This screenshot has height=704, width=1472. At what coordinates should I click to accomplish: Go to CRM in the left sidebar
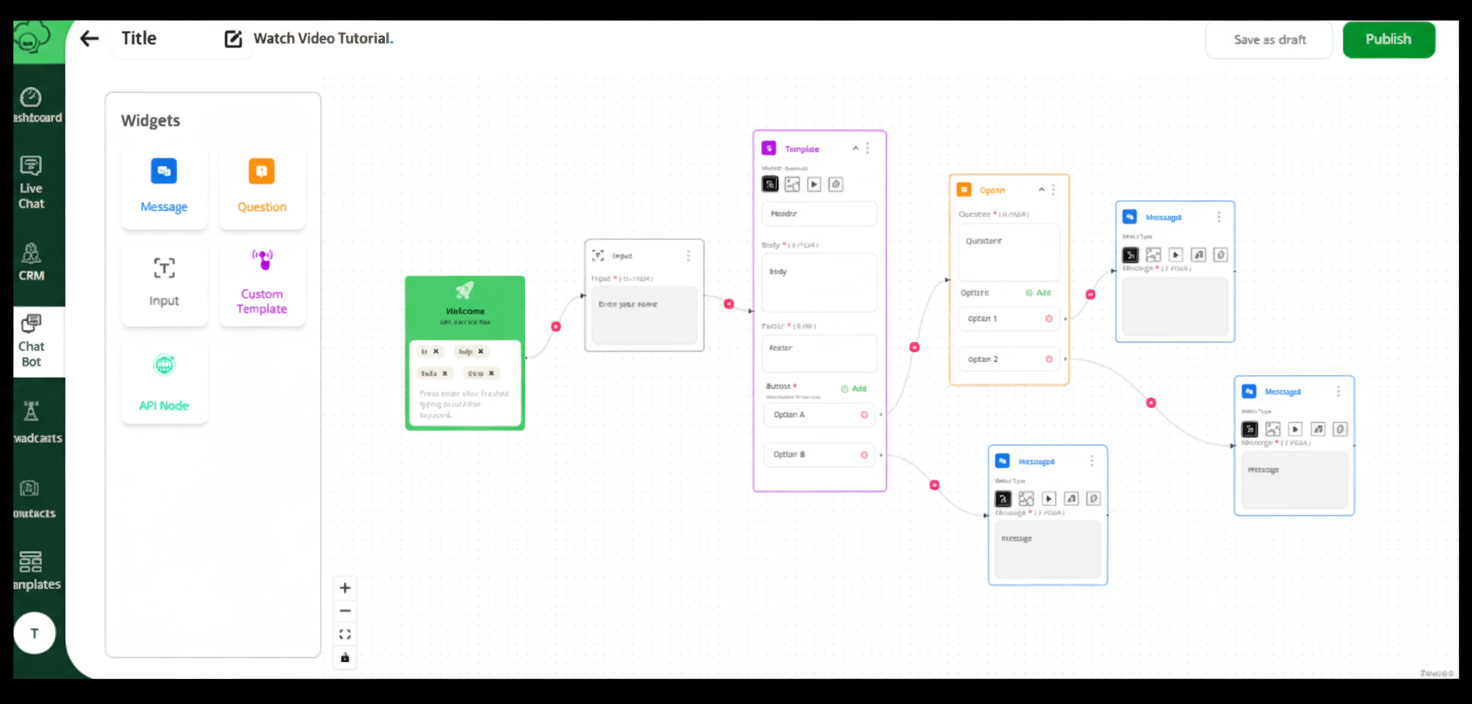(31, 260)
